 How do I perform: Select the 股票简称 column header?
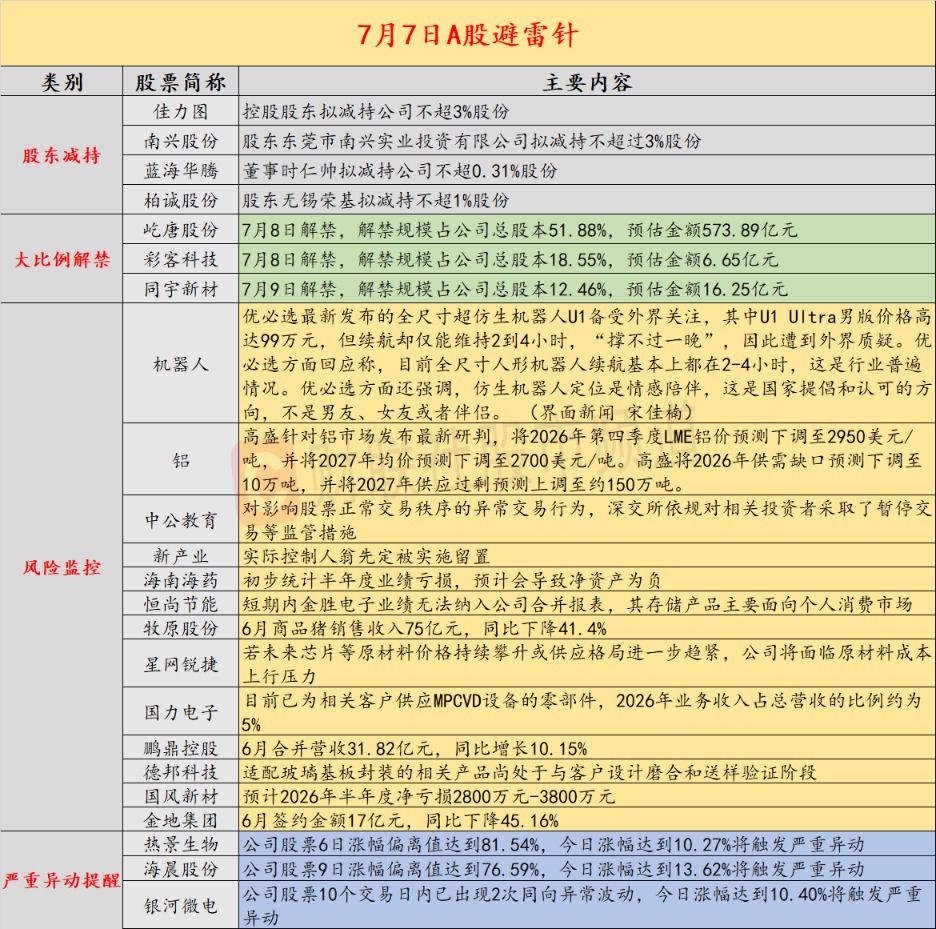(180, 82)
